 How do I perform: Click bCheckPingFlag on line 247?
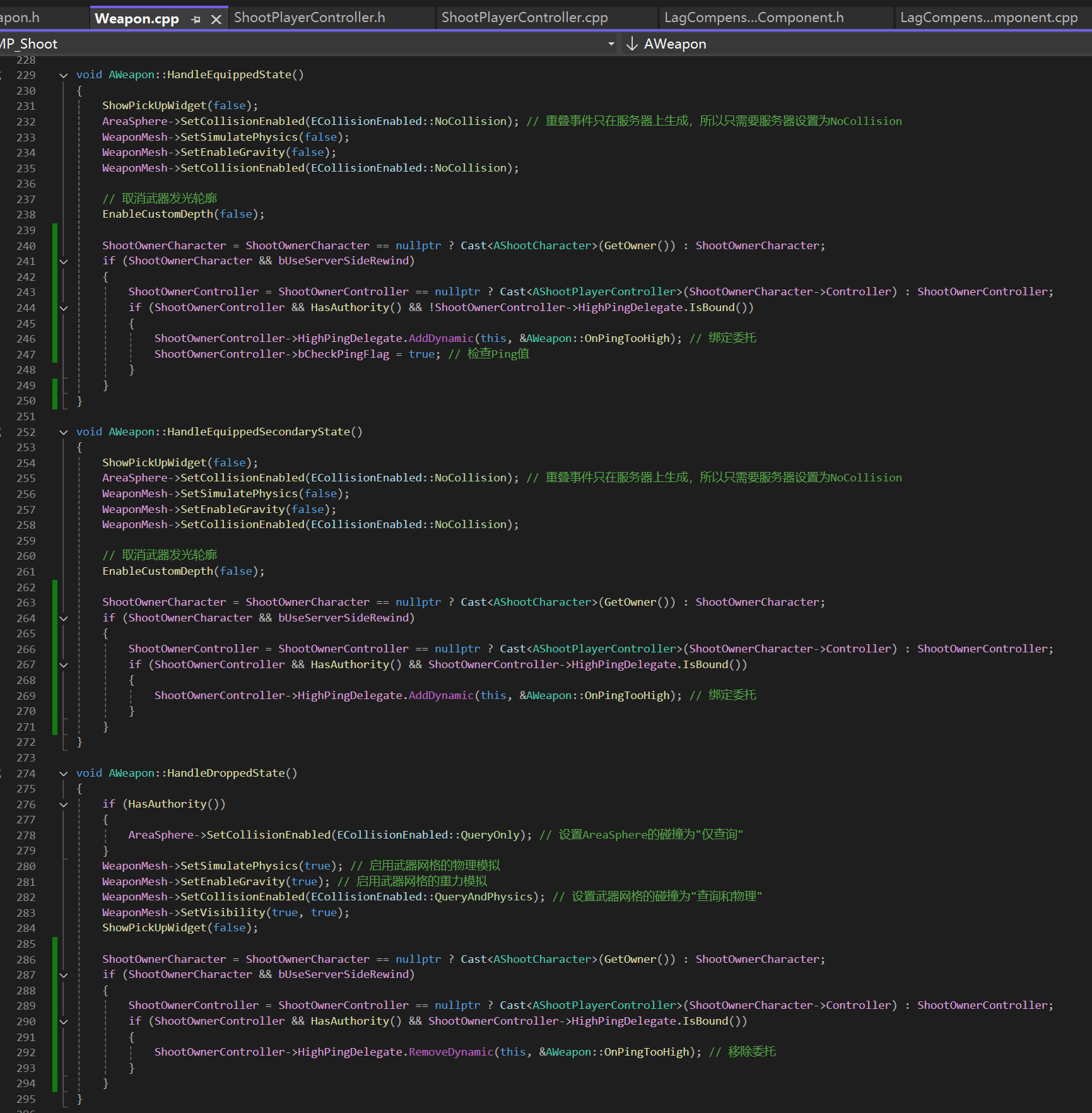pyautogui.click(x=343, y=354)
